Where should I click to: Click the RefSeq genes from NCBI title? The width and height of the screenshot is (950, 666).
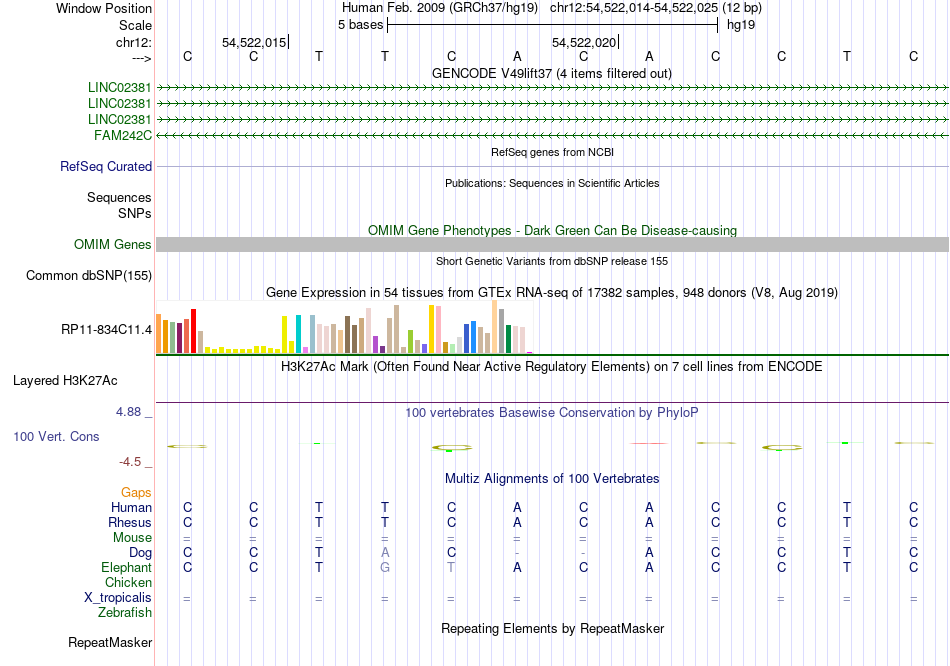552,152
